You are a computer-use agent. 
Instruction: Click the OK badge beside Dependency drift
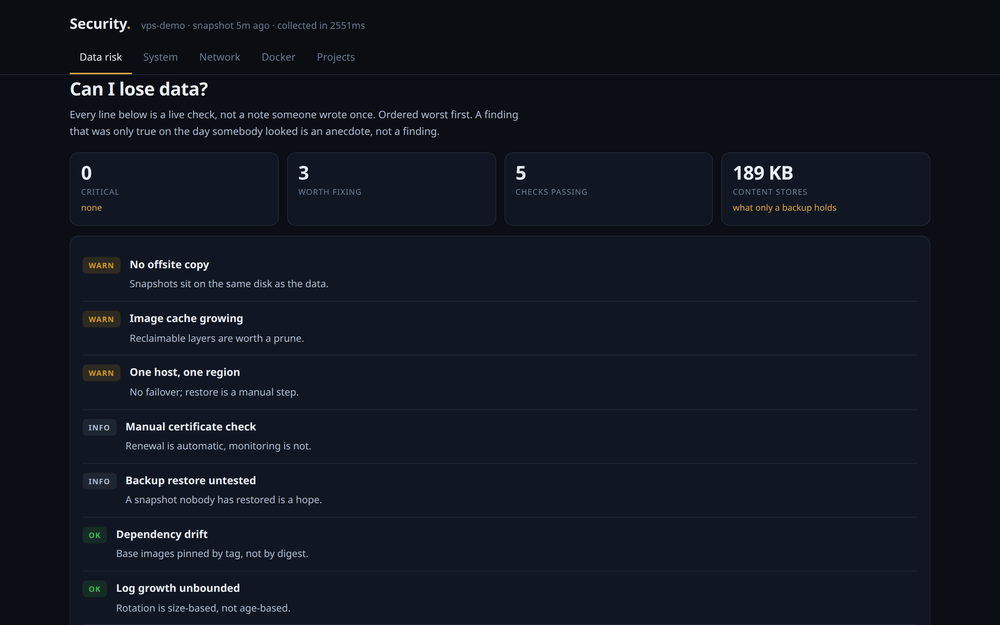tap(94, 535)
